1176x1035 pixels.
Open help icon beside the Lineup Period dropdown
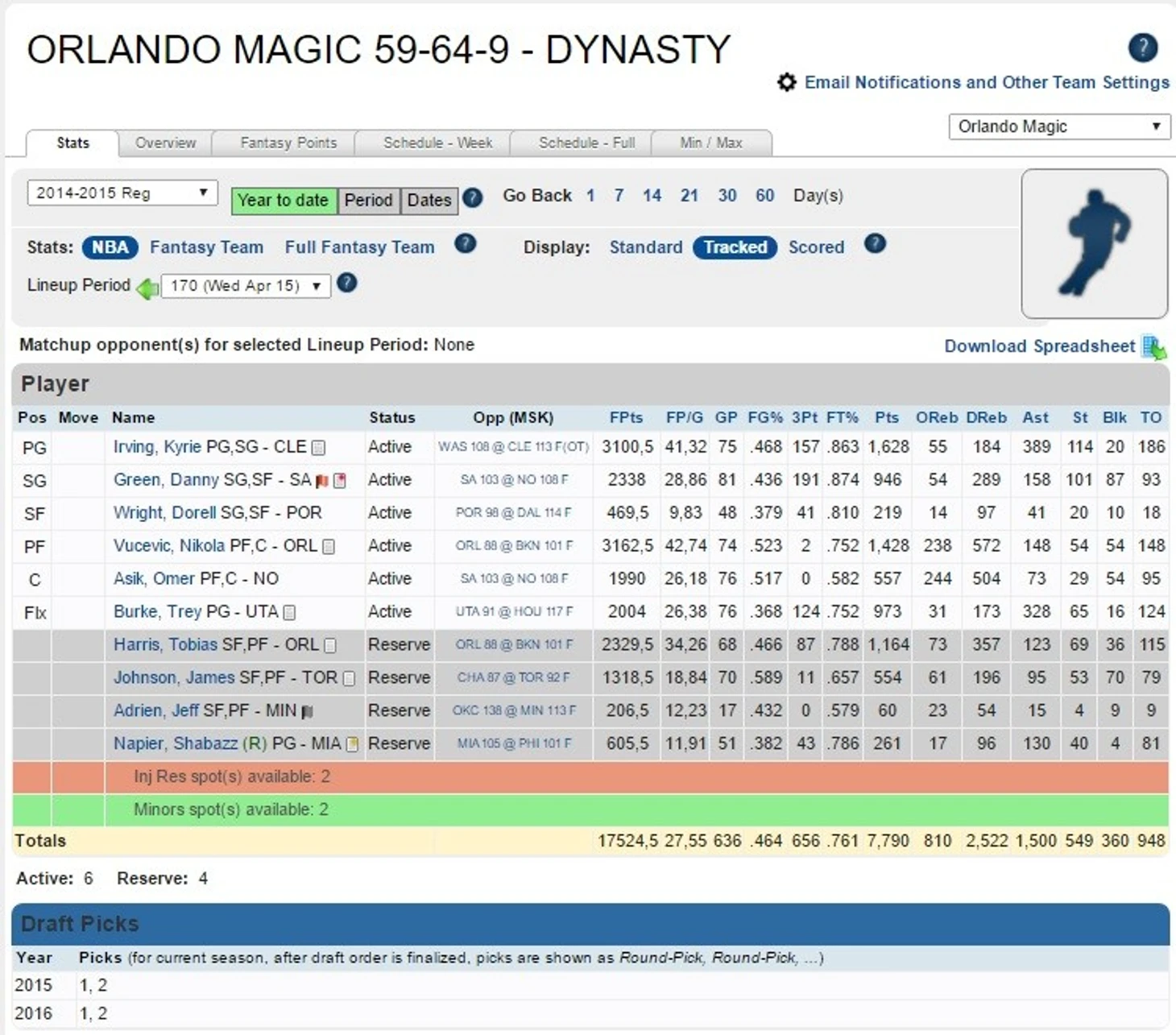[346, 284]
